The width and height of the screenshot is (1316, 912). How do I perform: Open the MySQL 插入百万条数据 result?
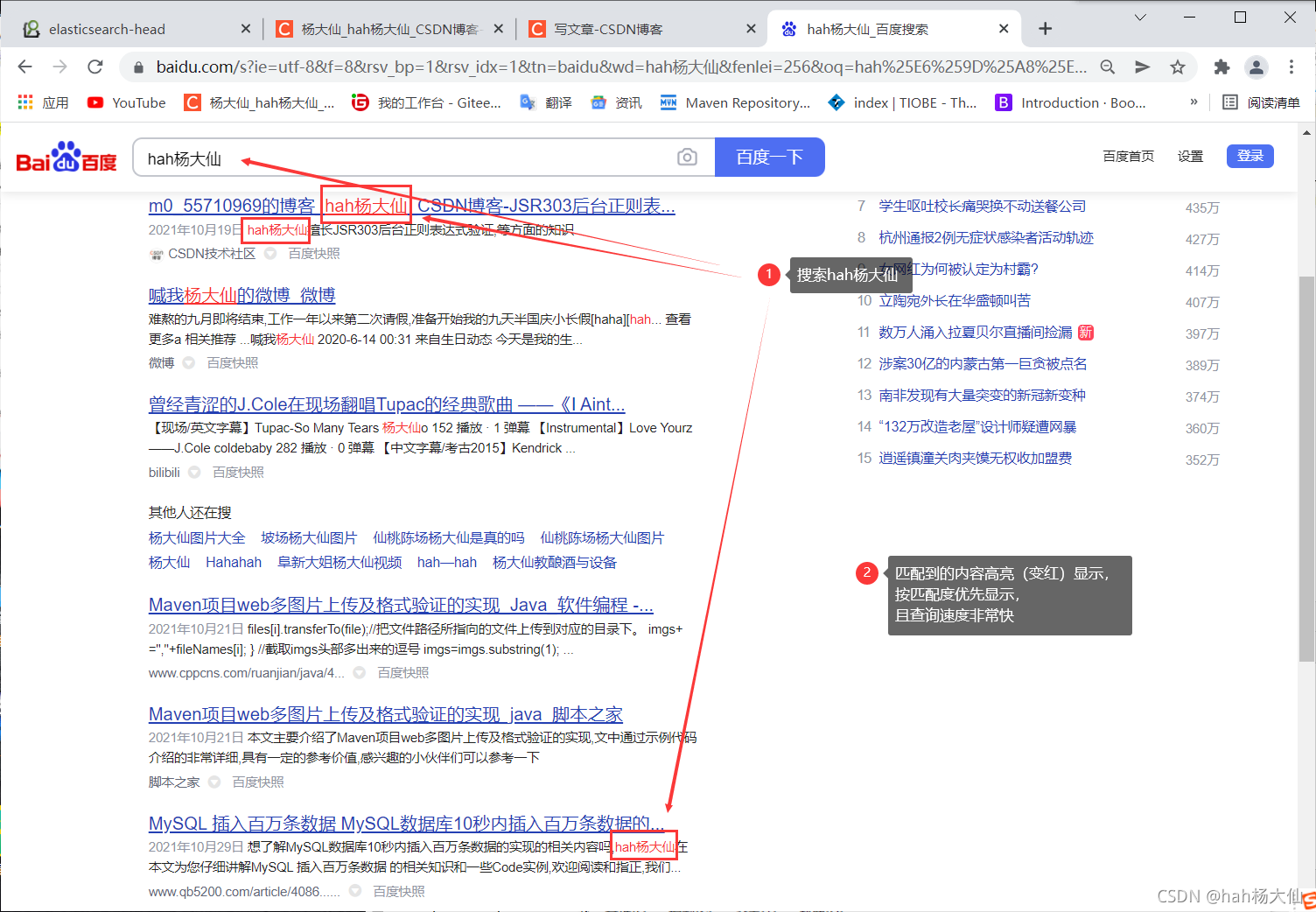[x=407, y=824]
